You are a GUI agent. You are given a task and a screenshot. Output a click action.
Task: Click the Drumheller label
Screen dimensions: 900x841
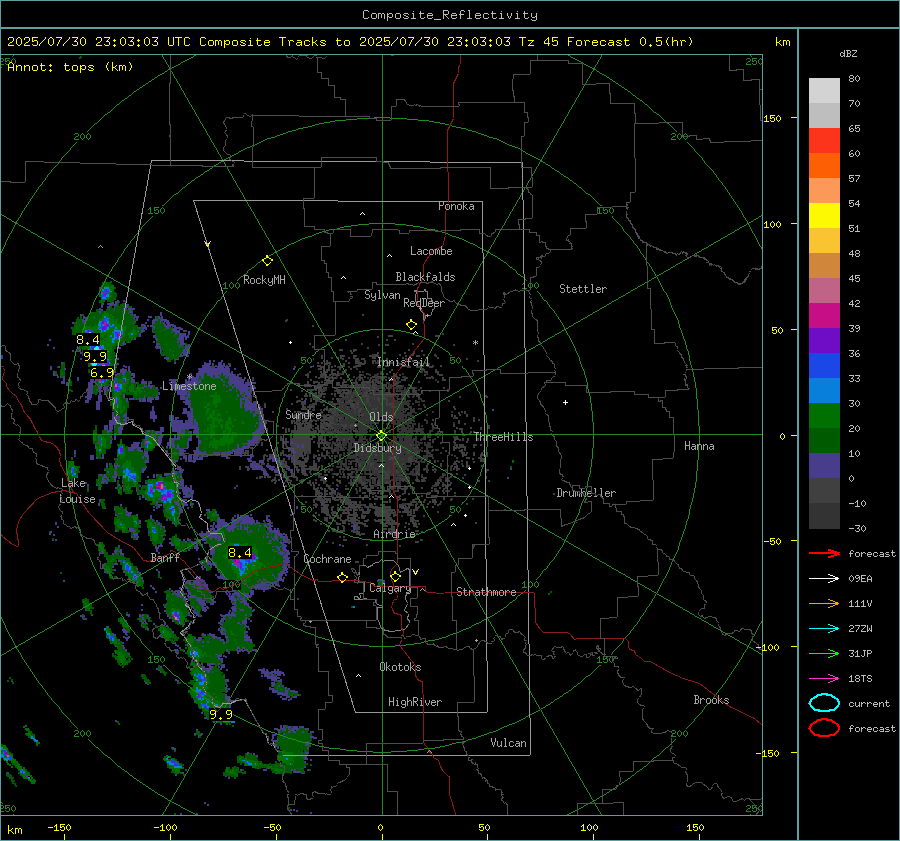[586, 493]
